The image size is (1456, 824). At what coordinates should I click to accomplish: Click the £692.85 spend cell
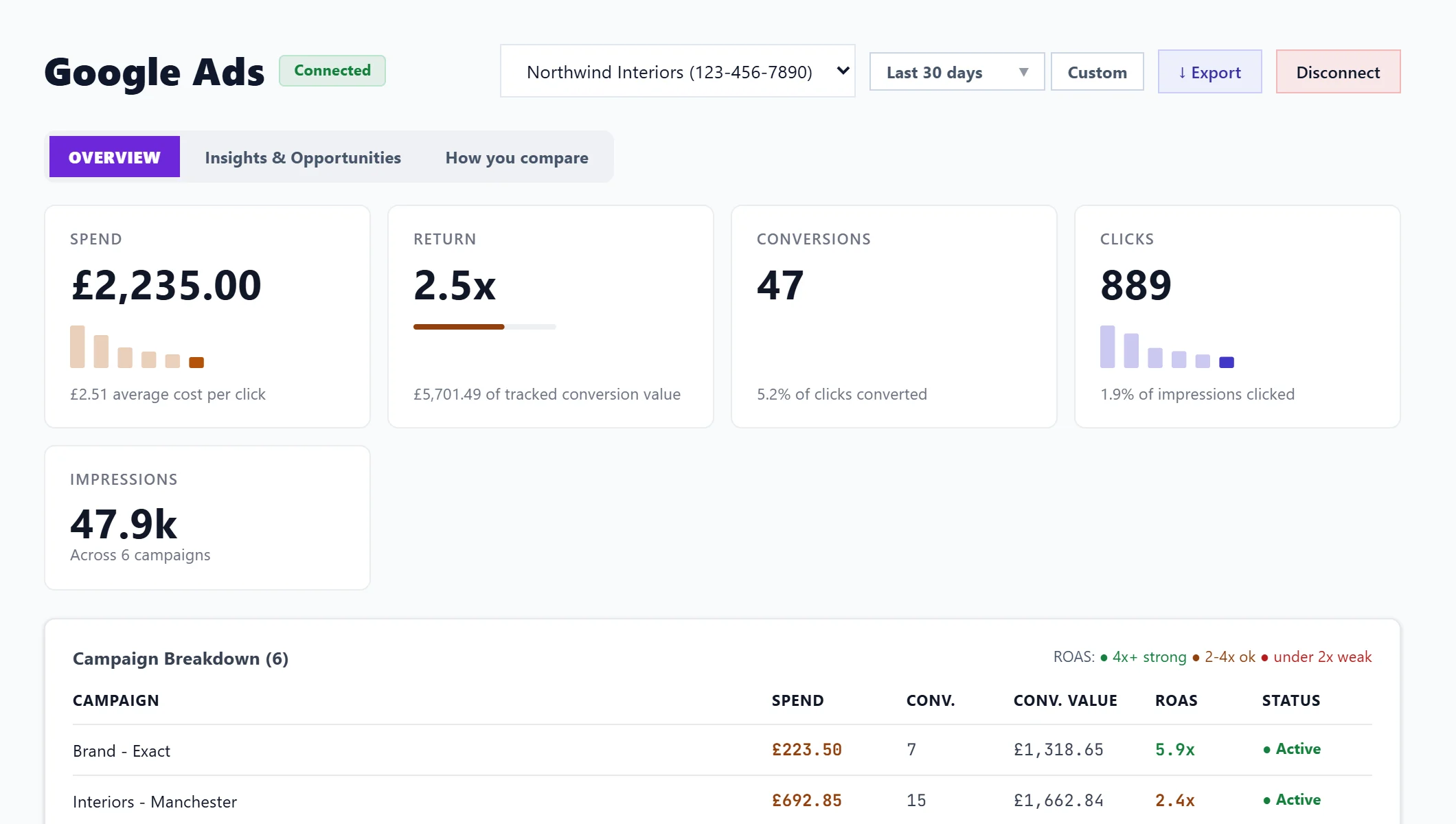coord(807,801)
